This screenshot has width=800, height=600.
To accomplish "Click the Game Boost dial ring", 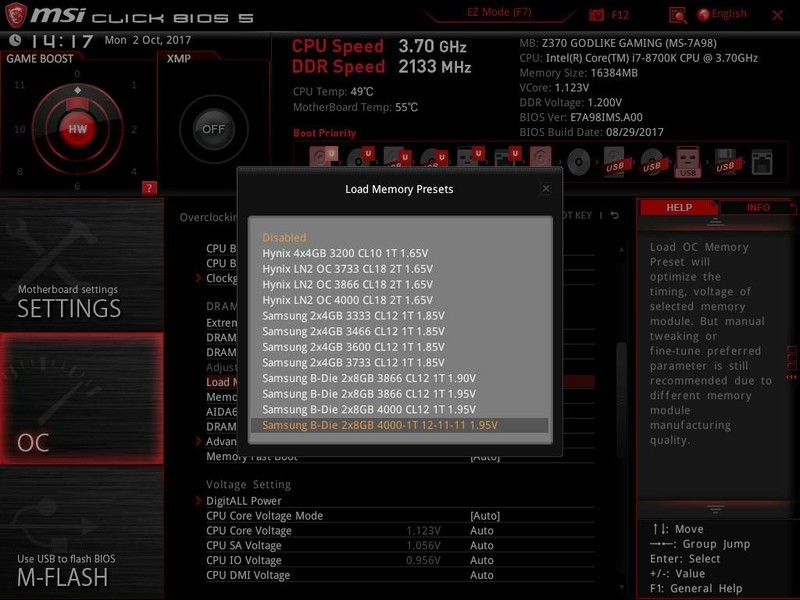I will [78, 129].
